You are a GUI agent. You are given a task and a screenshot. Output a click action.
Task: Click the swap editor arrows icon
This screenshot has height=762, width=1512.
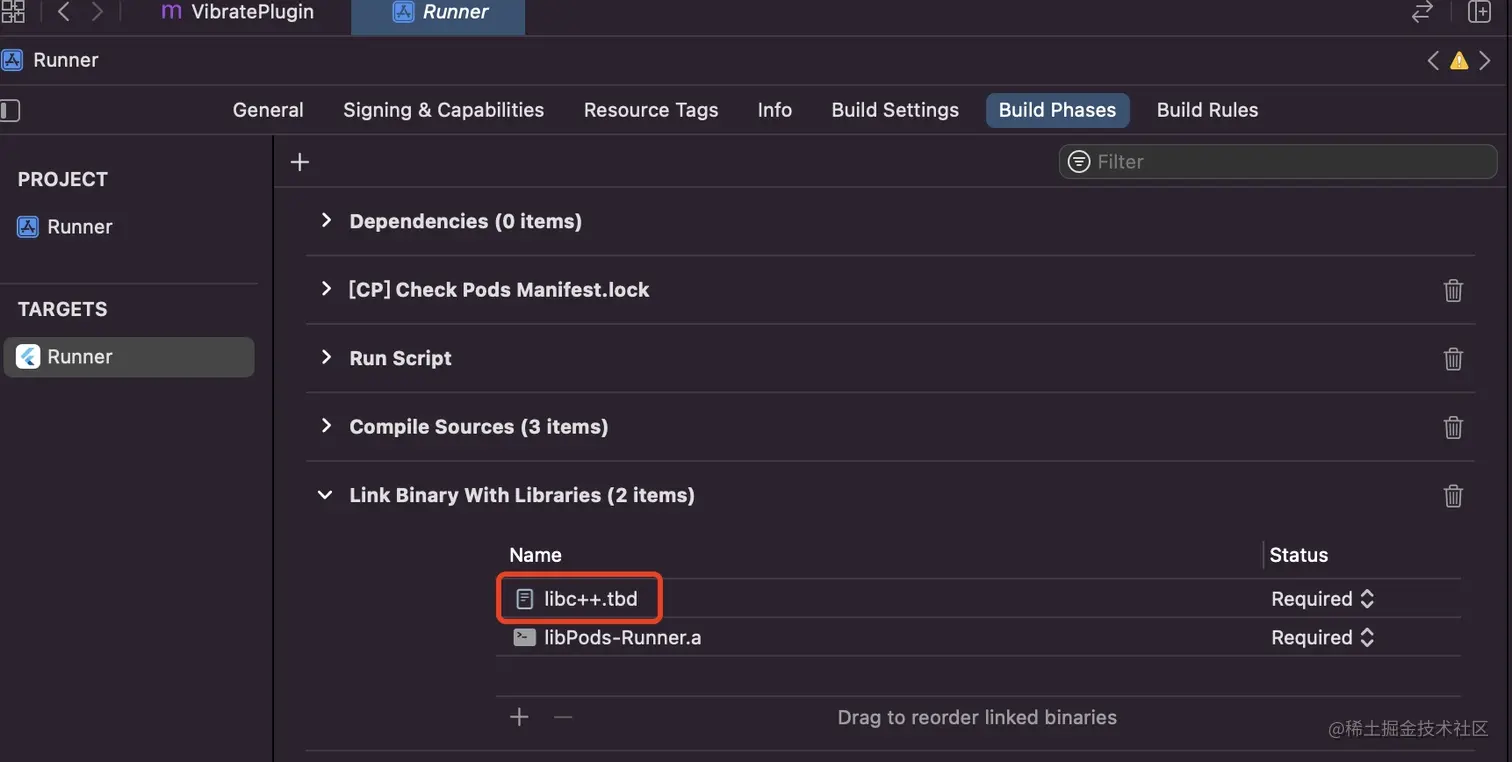(x=1421, y=12)
